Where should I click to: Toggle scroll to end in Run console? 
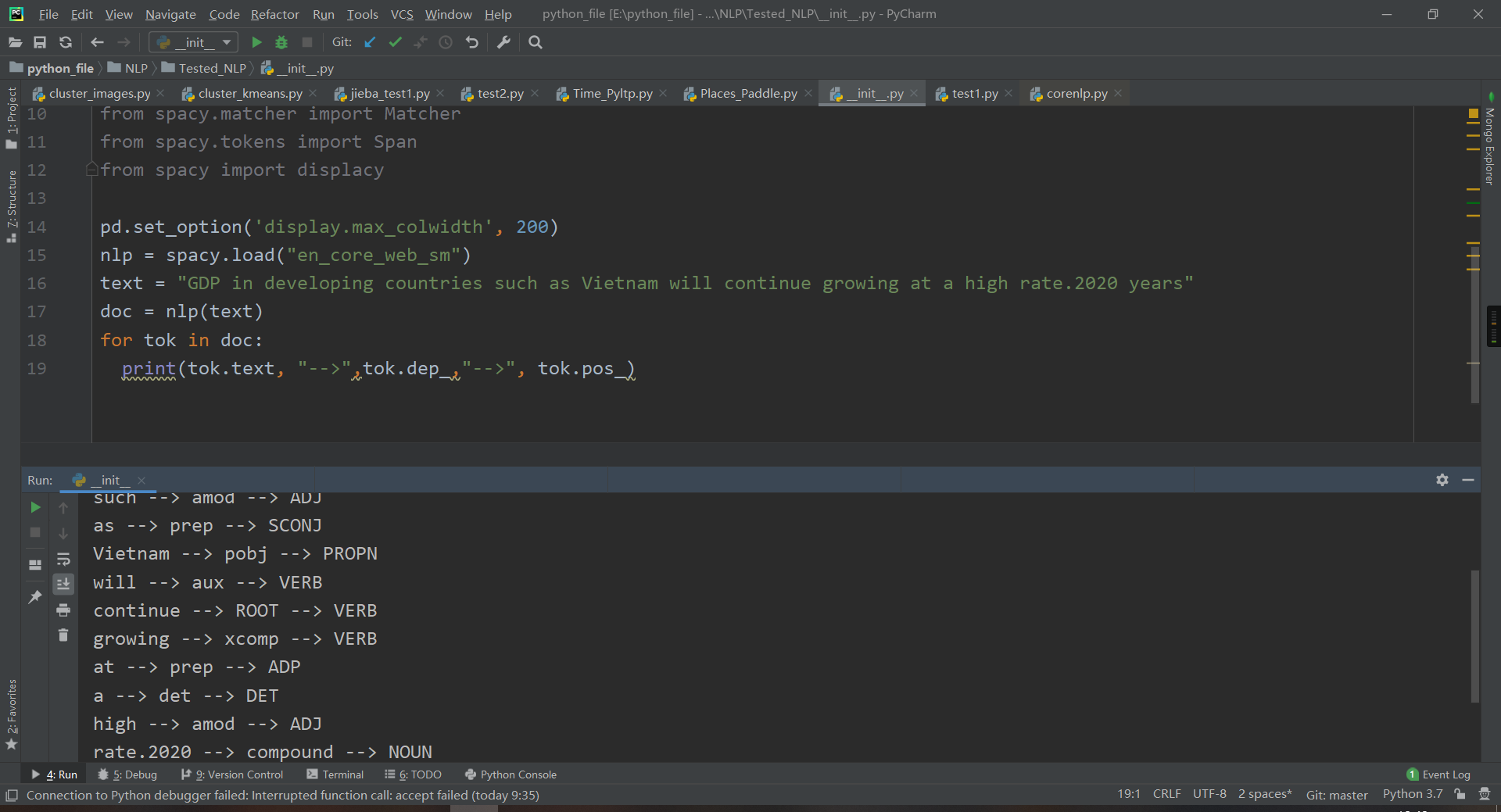[63, 584]
